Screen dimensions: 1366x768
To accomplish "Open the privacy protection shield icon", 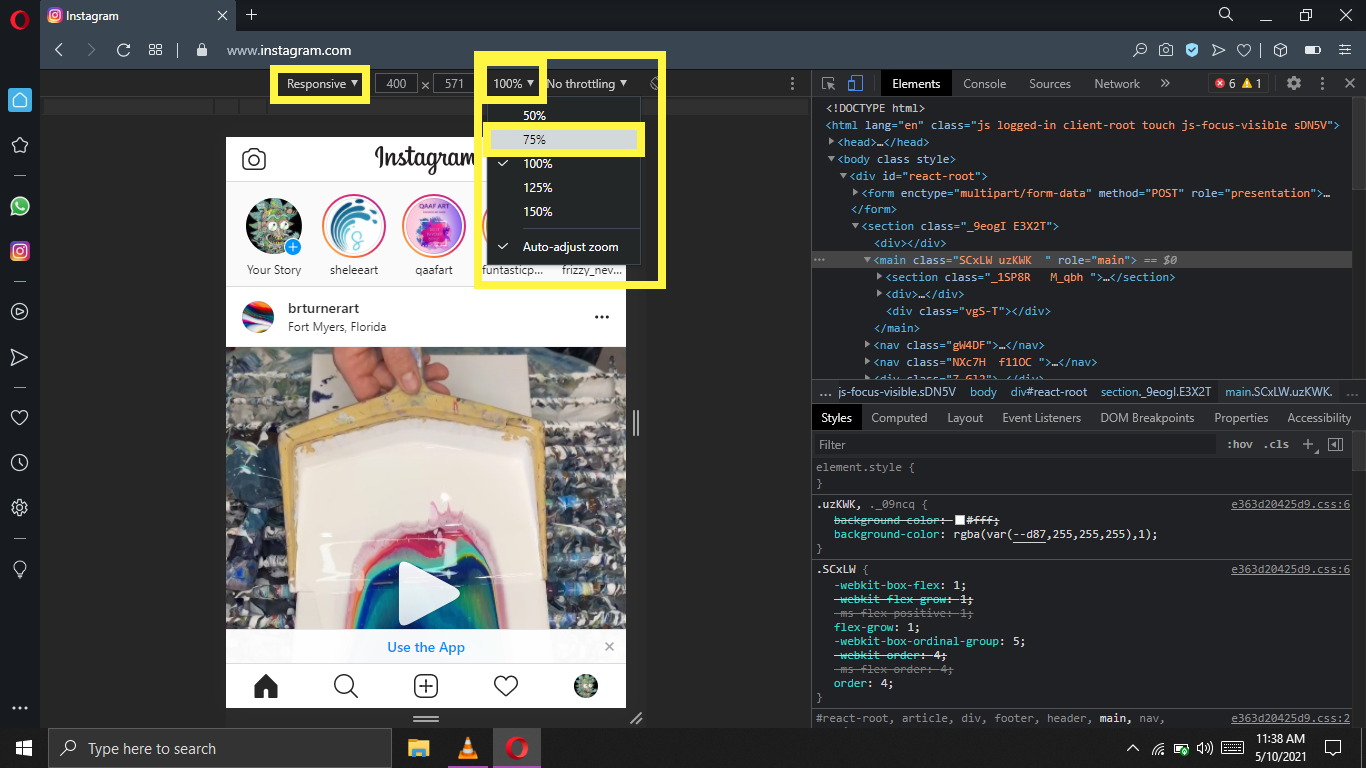I will [1191, 50].
